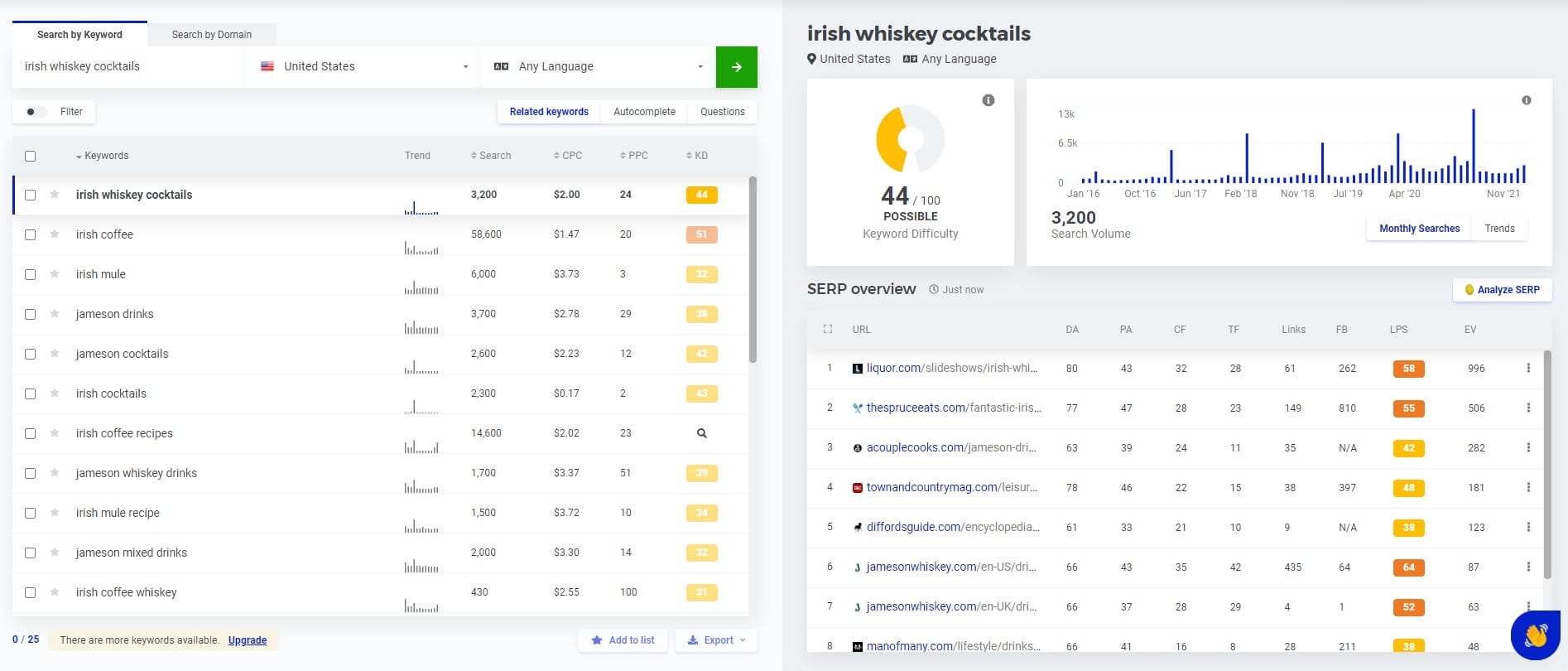Star the irish coffee recipes keyword
Image resolution: width=1568 pixels, height=671 pixels.
(x=55, y=433)
